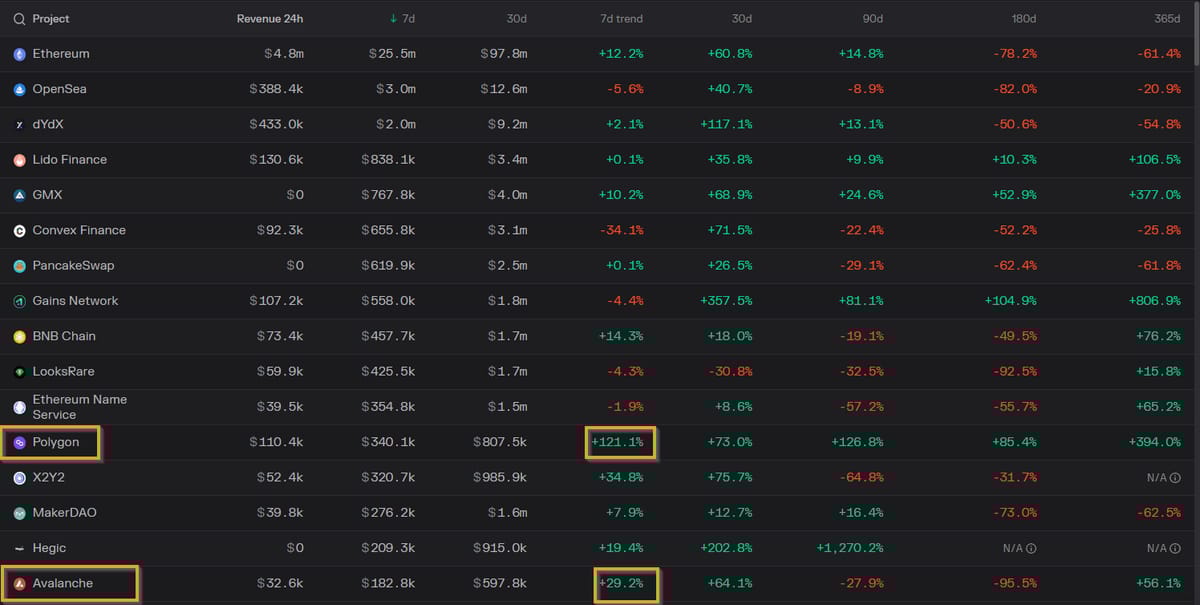This screenshot has width=1200, height=605.
Task: Click Hegic's +1,270.2% 90d value
Action: click(850, 548)
